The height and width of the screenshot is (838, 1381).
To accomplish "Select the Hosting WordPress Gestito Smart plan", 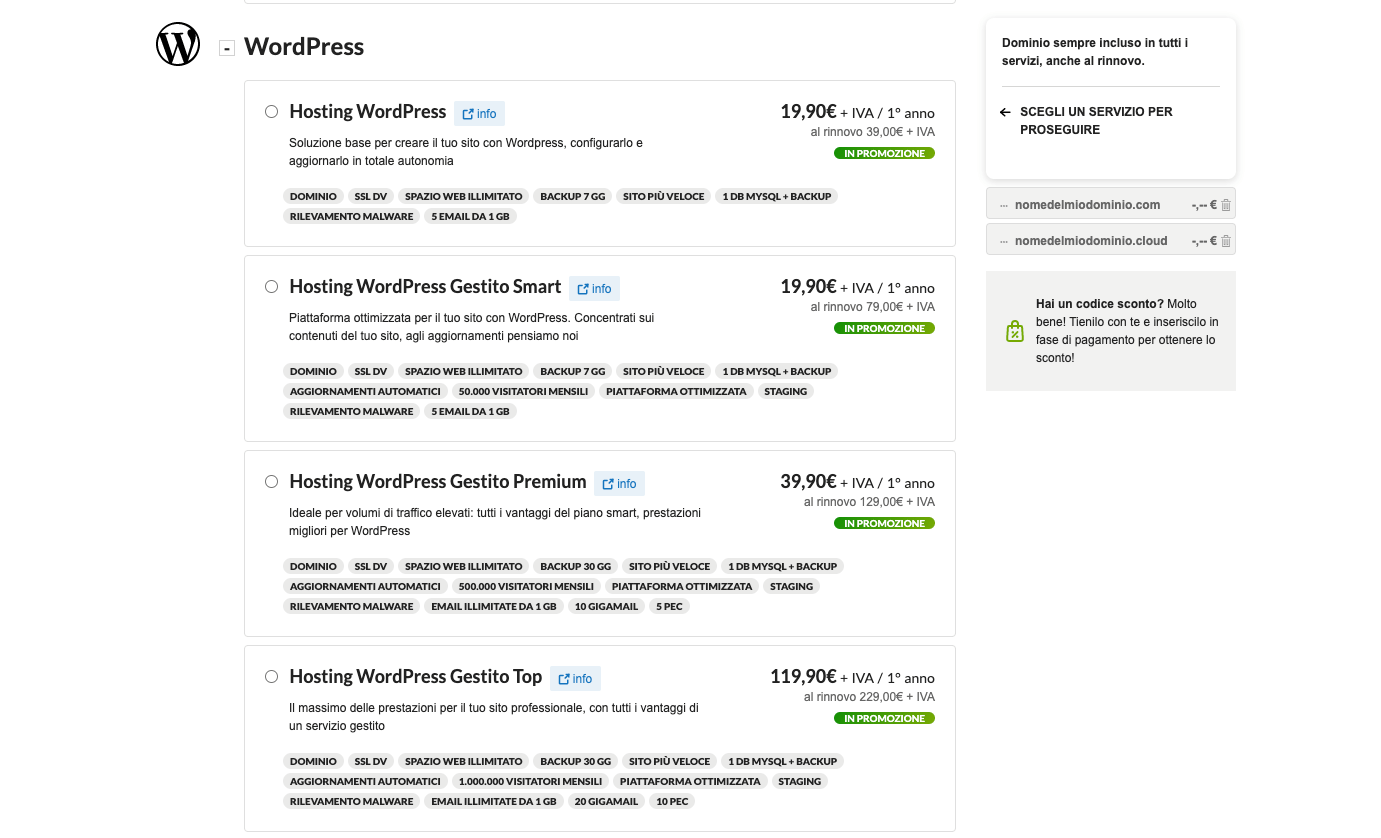I will (x=271, y=286).
